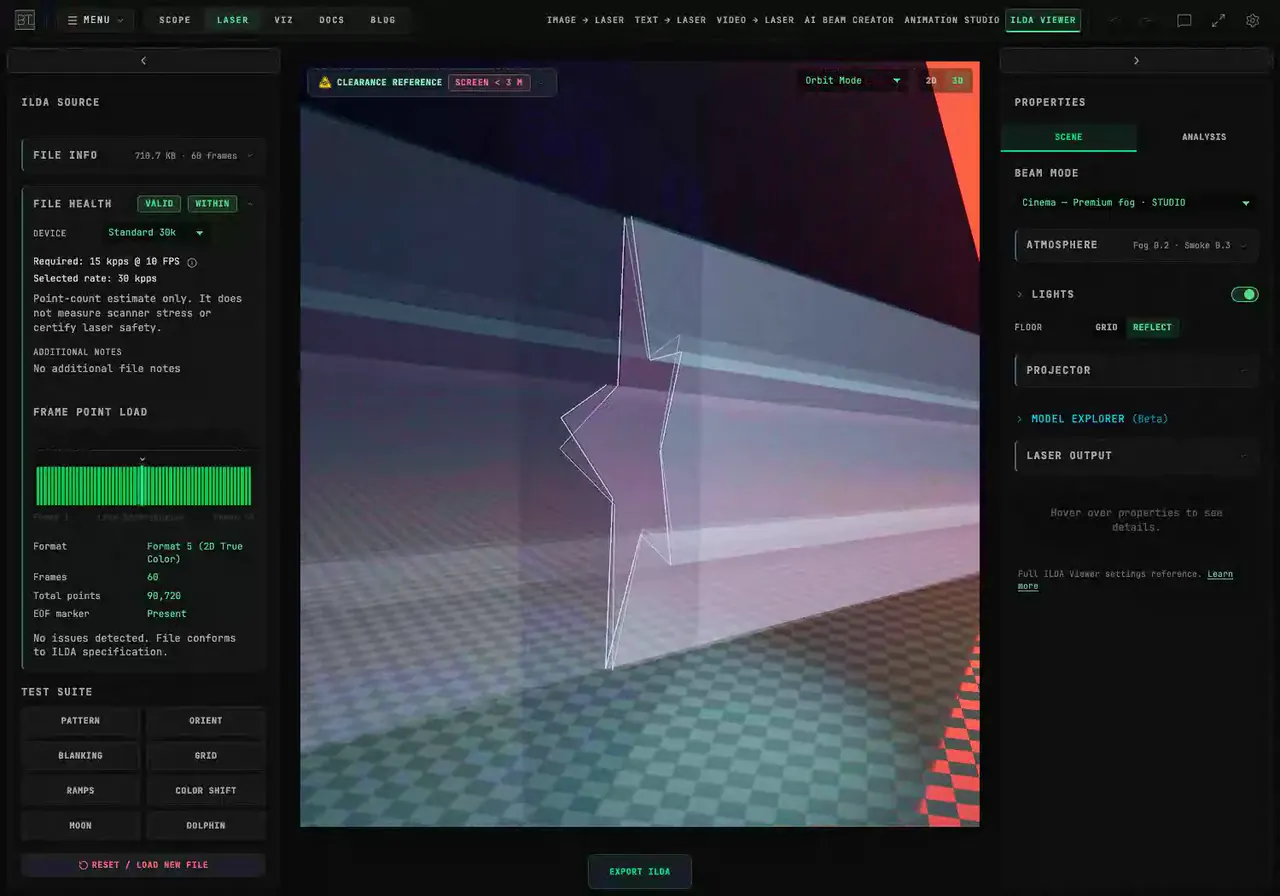1280x896 pixels.
Task: Open the feedback chat bubble icon
Action: 1184,20
